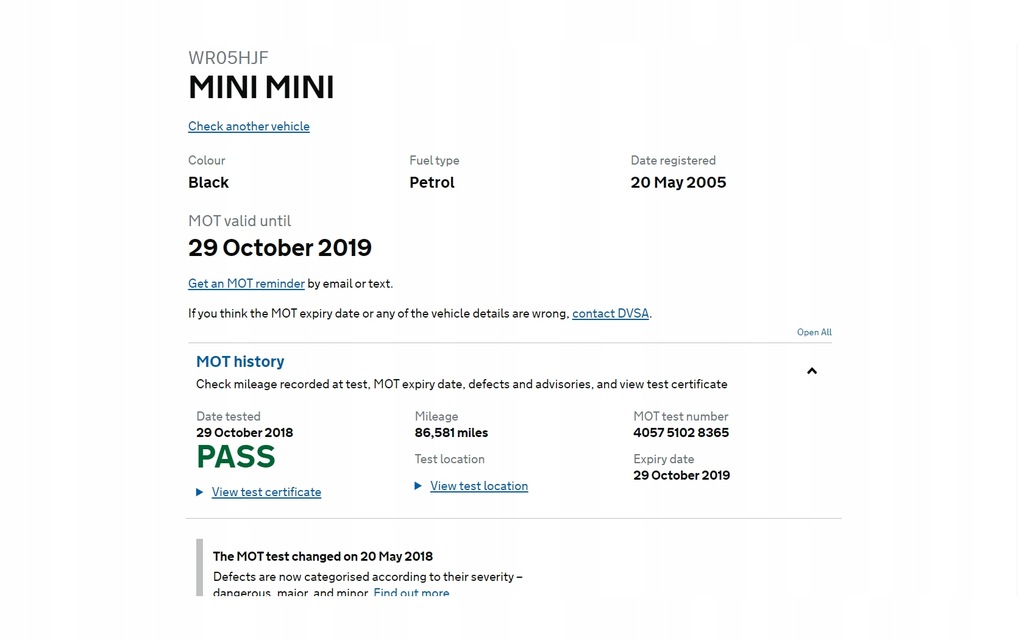The height and width of the screenshot is (640, 1024).
Task: Click the 20 May 2005 registration date
Action: tap(678, 182)
